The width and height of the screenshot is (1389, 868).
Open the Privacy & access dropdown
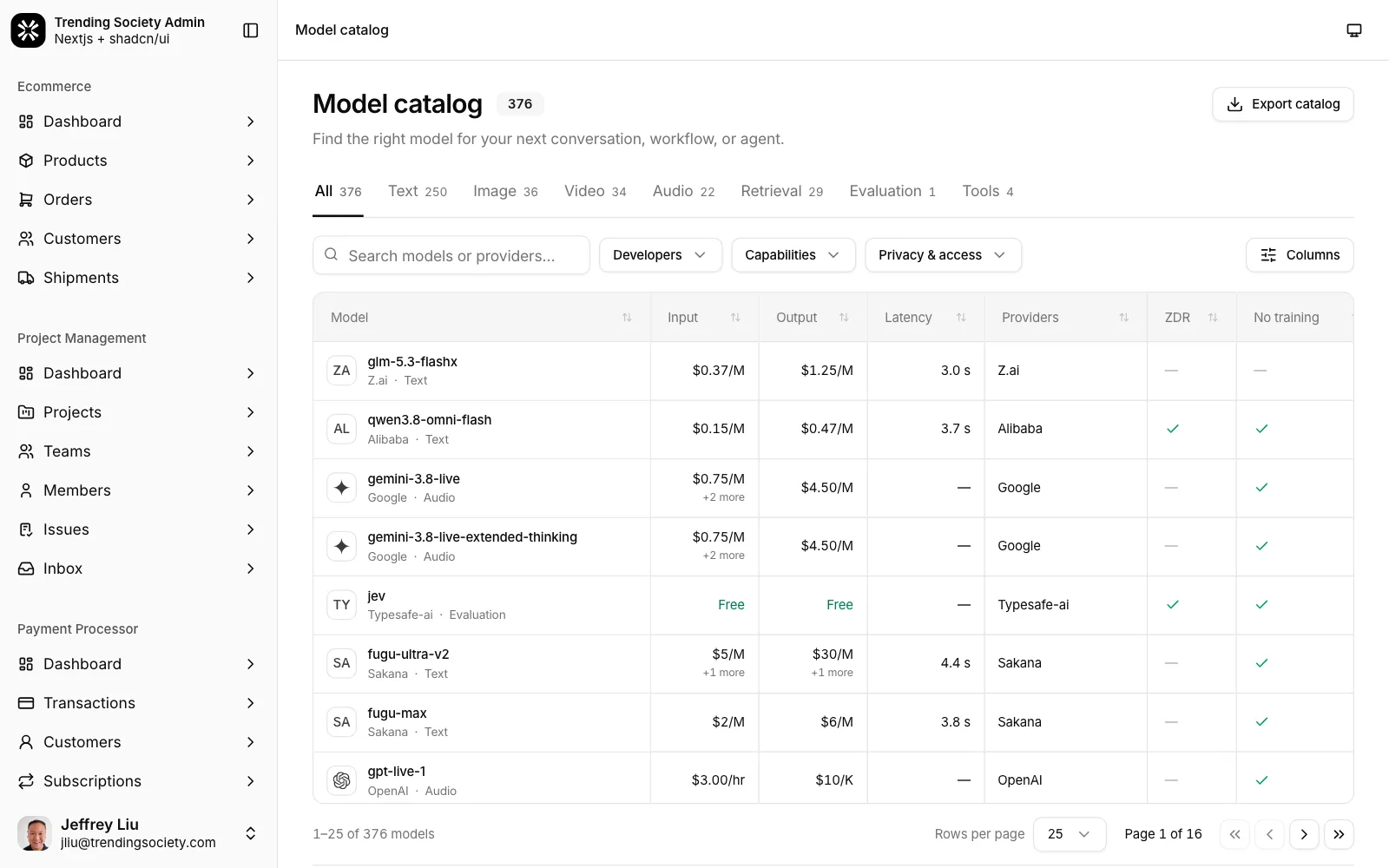pyautogui.click(x=943, y=255)
